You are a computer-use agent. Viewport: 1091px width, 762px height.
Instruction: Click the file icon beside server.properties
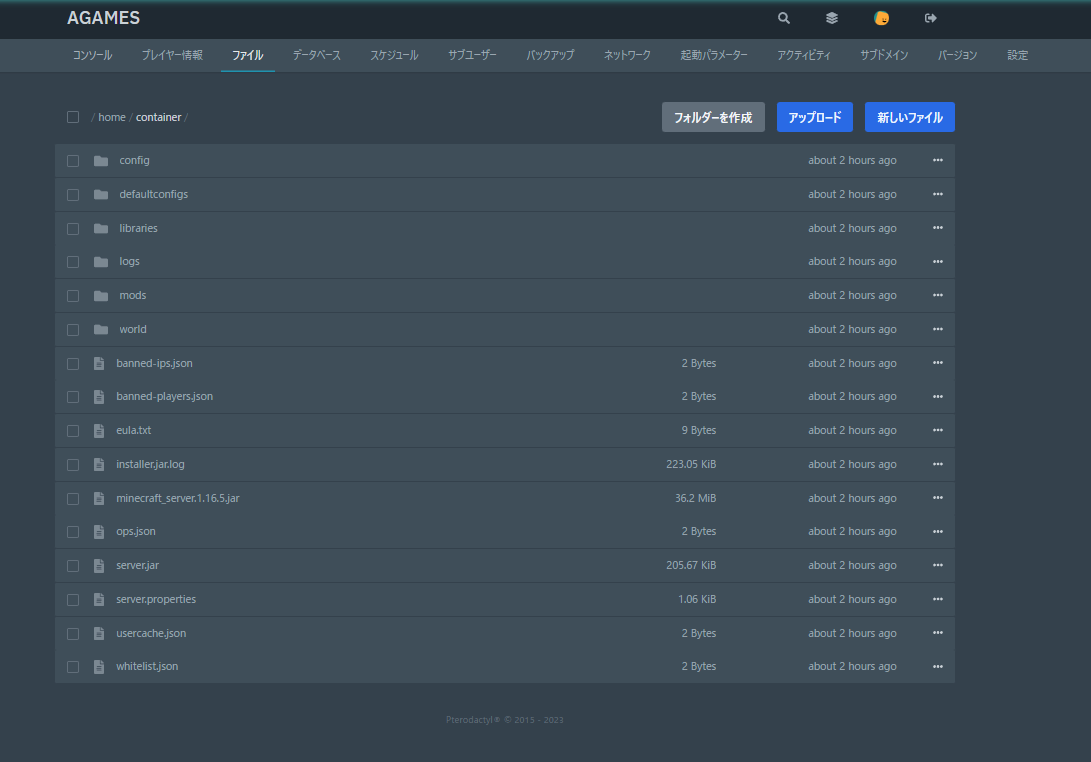tap(98, 599)
